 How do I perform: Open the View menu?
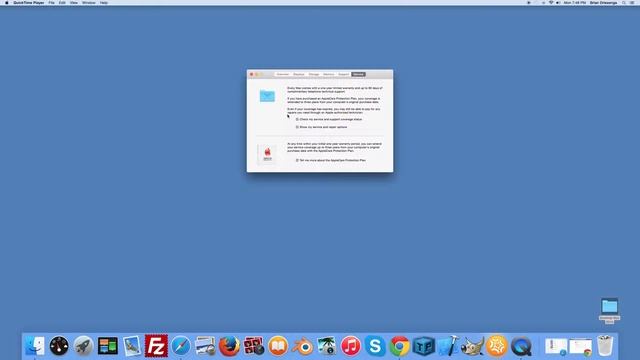point(73,3)
